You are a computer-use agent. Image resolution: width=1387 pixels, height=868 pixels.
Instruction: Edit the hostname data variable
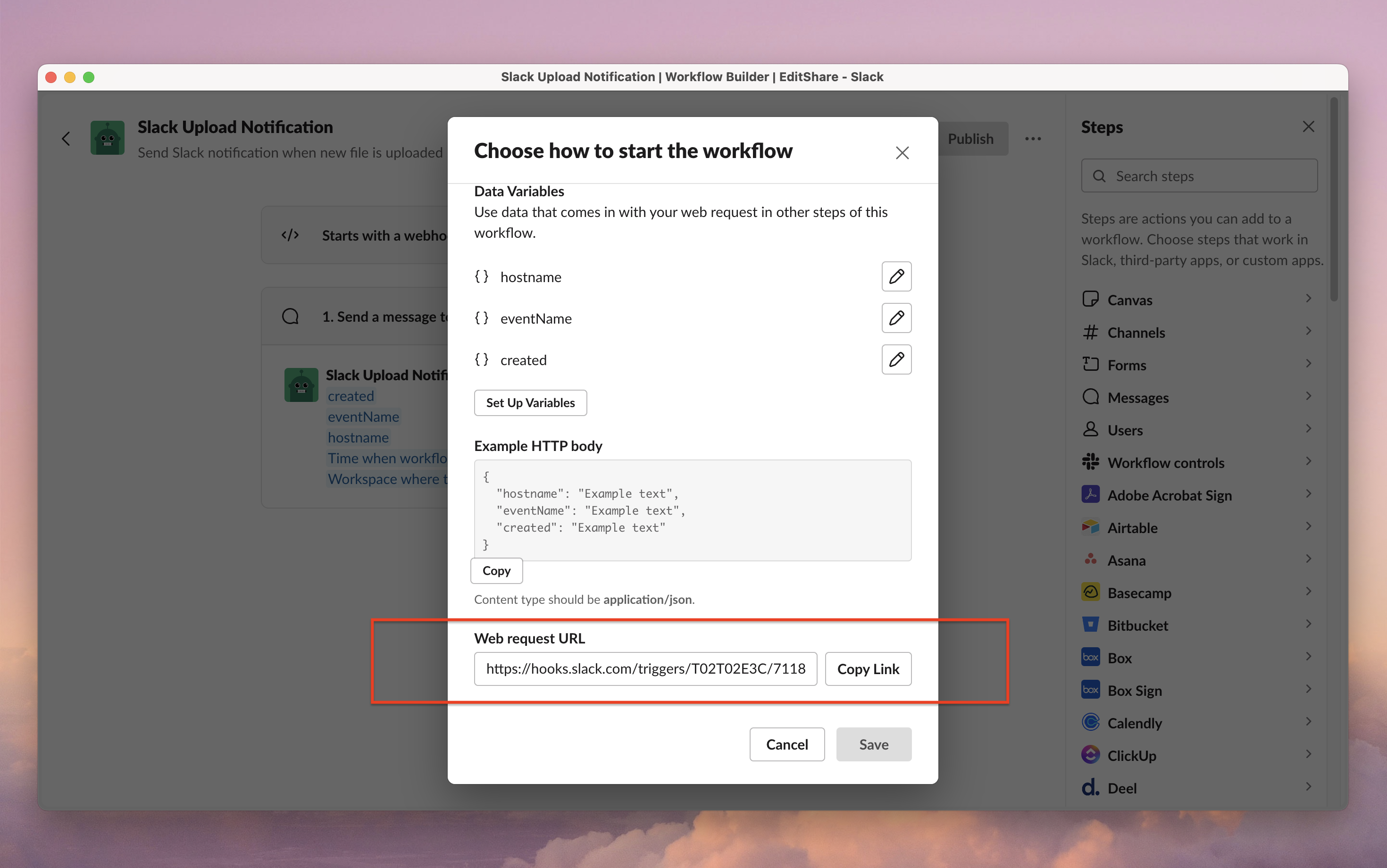point(896,276)
